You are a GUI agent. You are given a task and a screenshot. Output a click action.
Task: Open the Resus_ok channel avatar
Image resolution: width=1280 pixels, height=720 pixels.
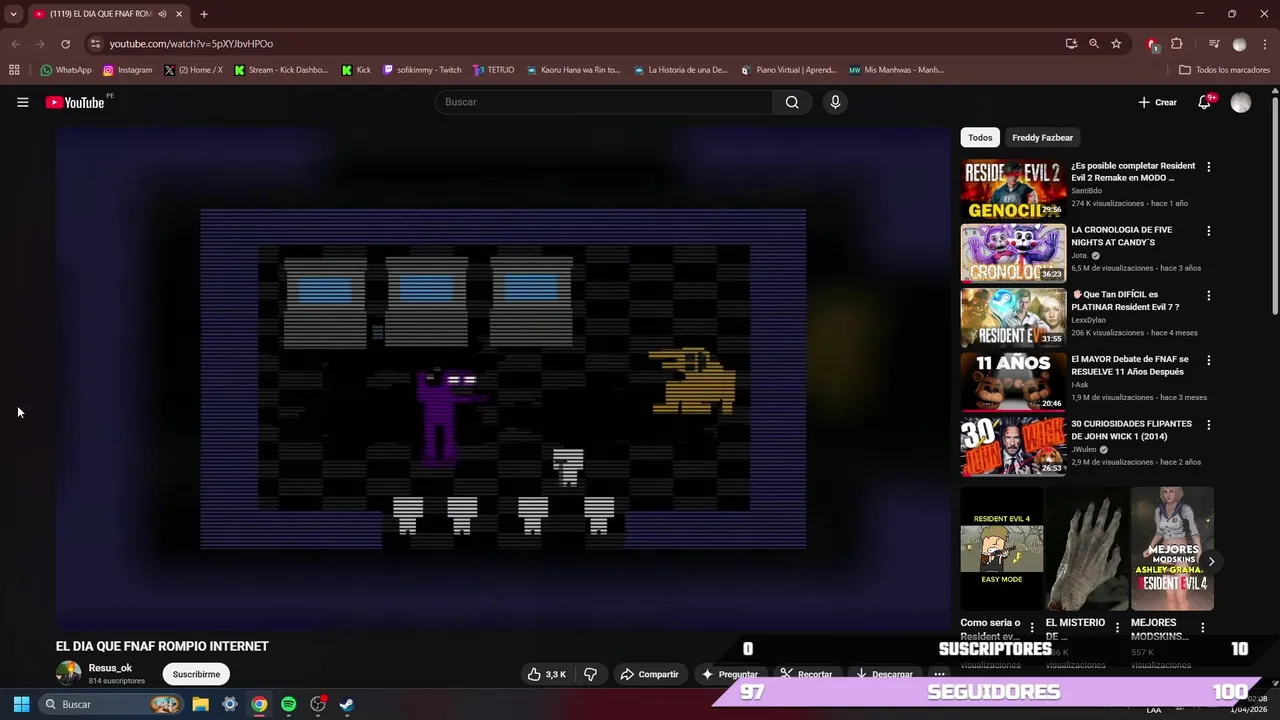pos(68,674)
